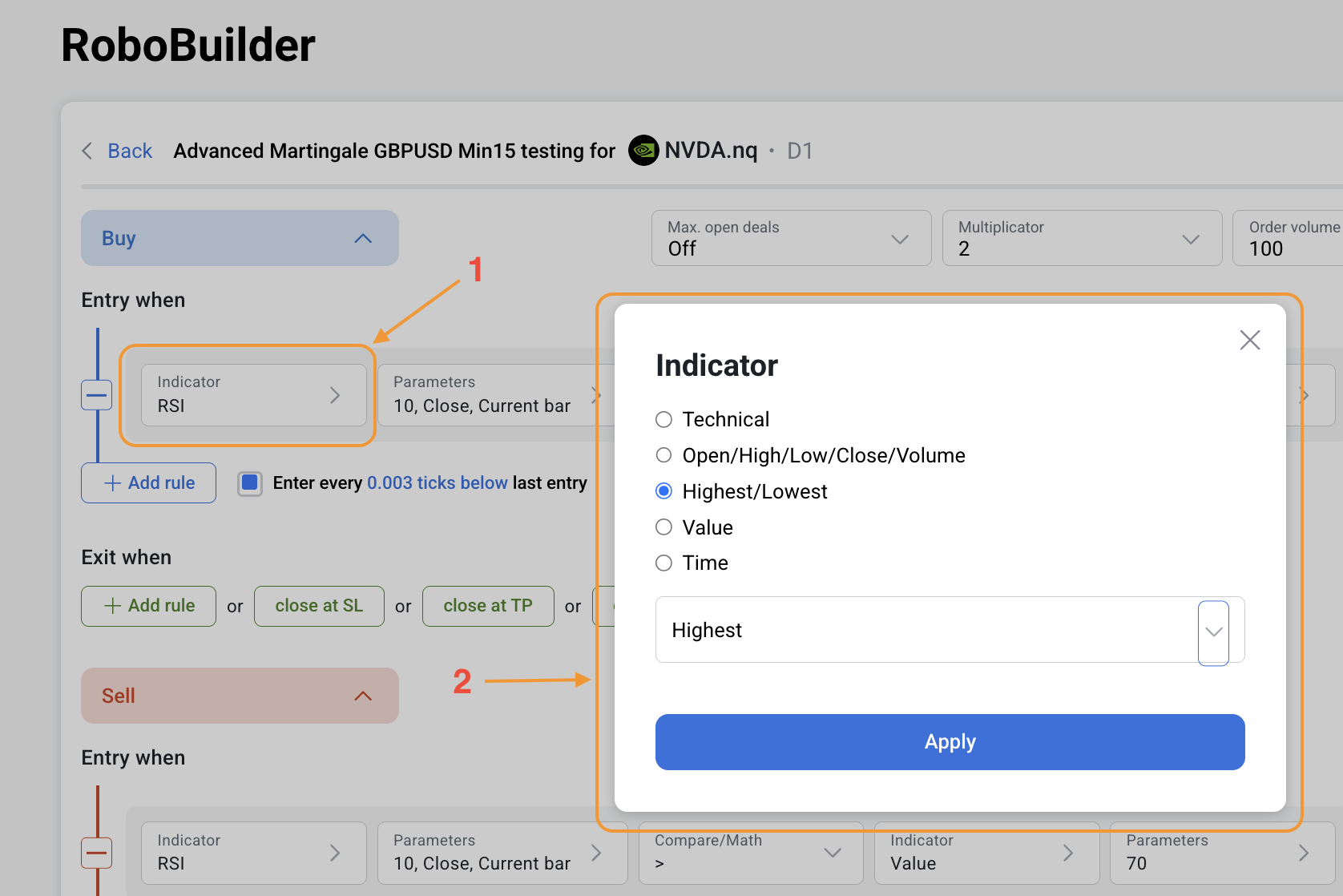Open Buy section Parameters 10, Close, Current bar
The image size is (1343, 896).
[x=495, y=394]
